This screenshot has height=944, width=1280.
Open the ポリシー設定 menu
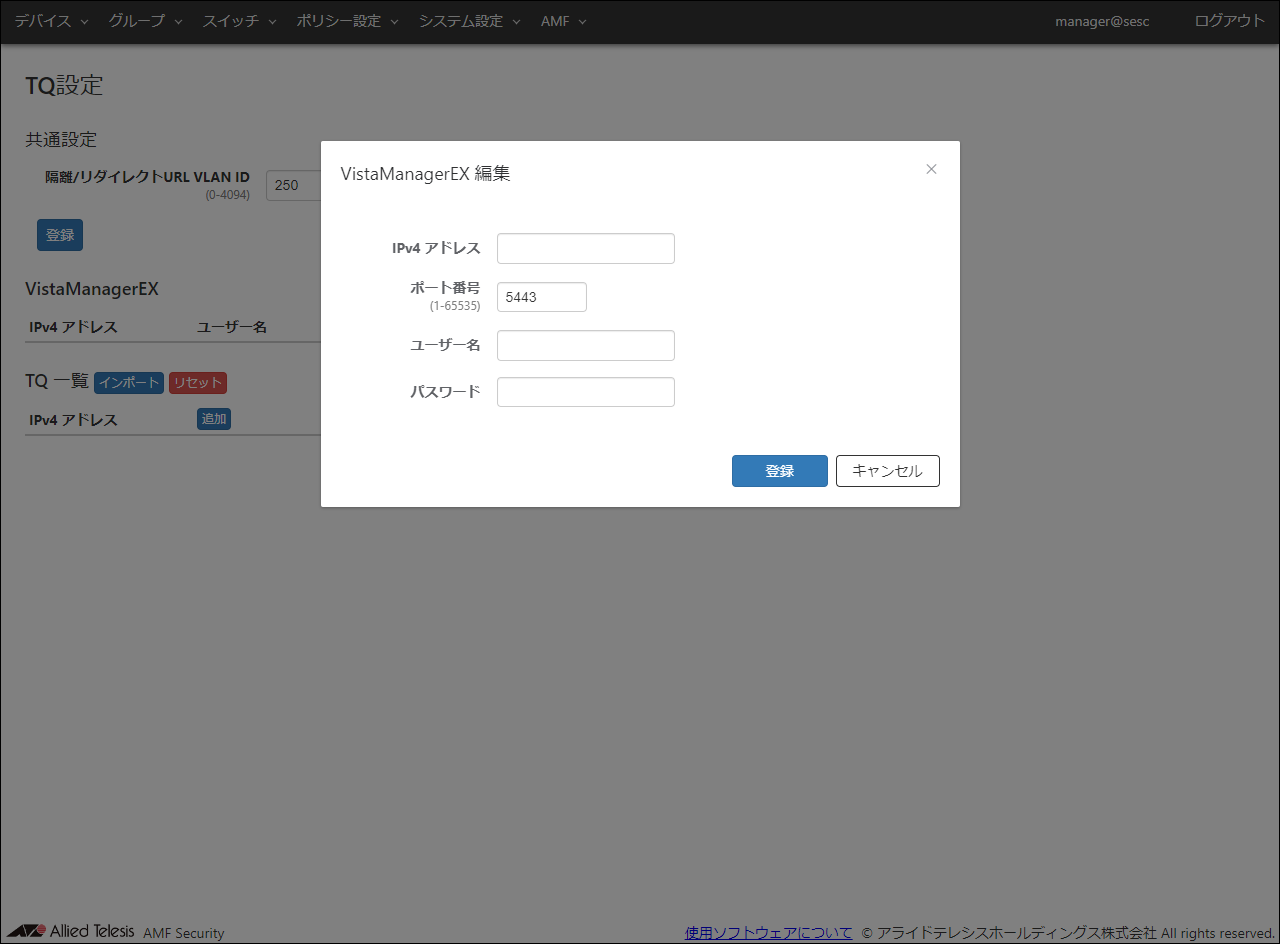[x=347, y=21]
